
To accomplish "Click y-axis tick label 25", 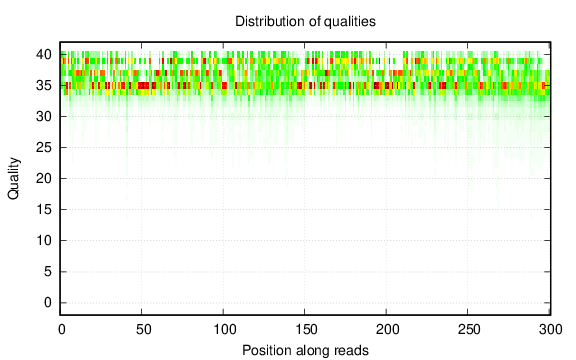I will pos(44,148).
